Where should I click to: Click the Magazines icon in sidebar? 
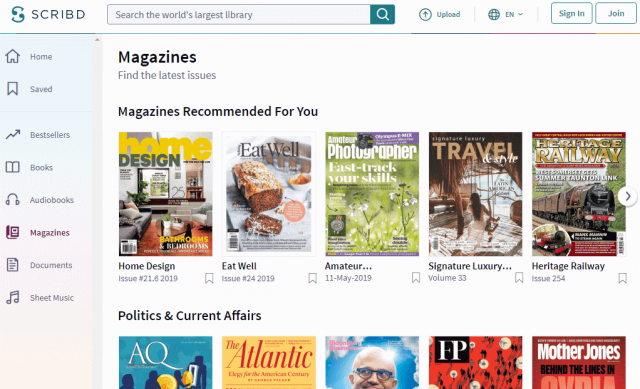(x=13, y=232)
